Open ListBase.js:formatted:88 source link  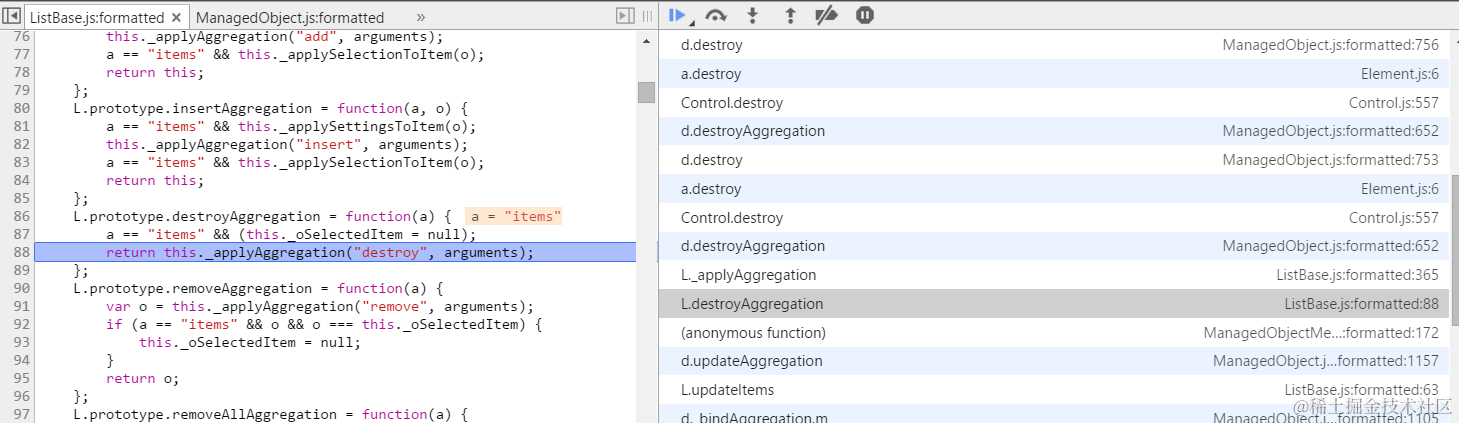point(1361,304)
